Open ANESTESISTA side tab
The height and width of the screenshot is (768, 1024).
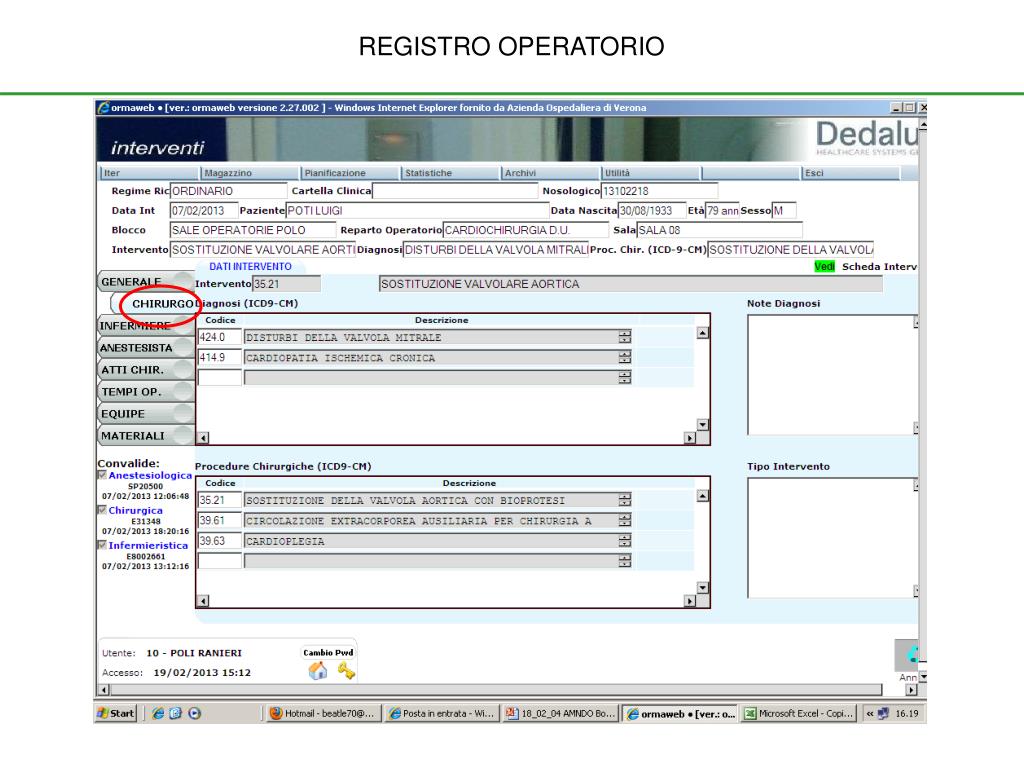(145, 347)
